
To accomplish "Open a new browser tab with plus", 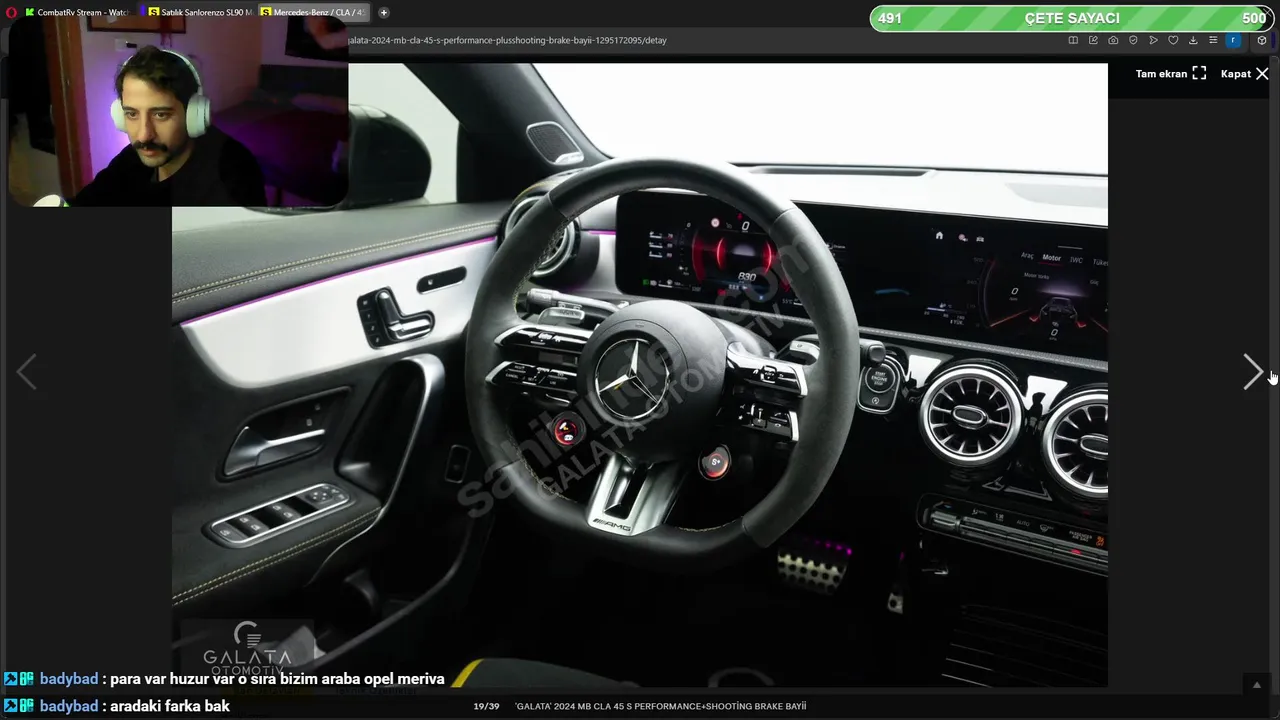I will pyautogui.click(x=383, y=12).
